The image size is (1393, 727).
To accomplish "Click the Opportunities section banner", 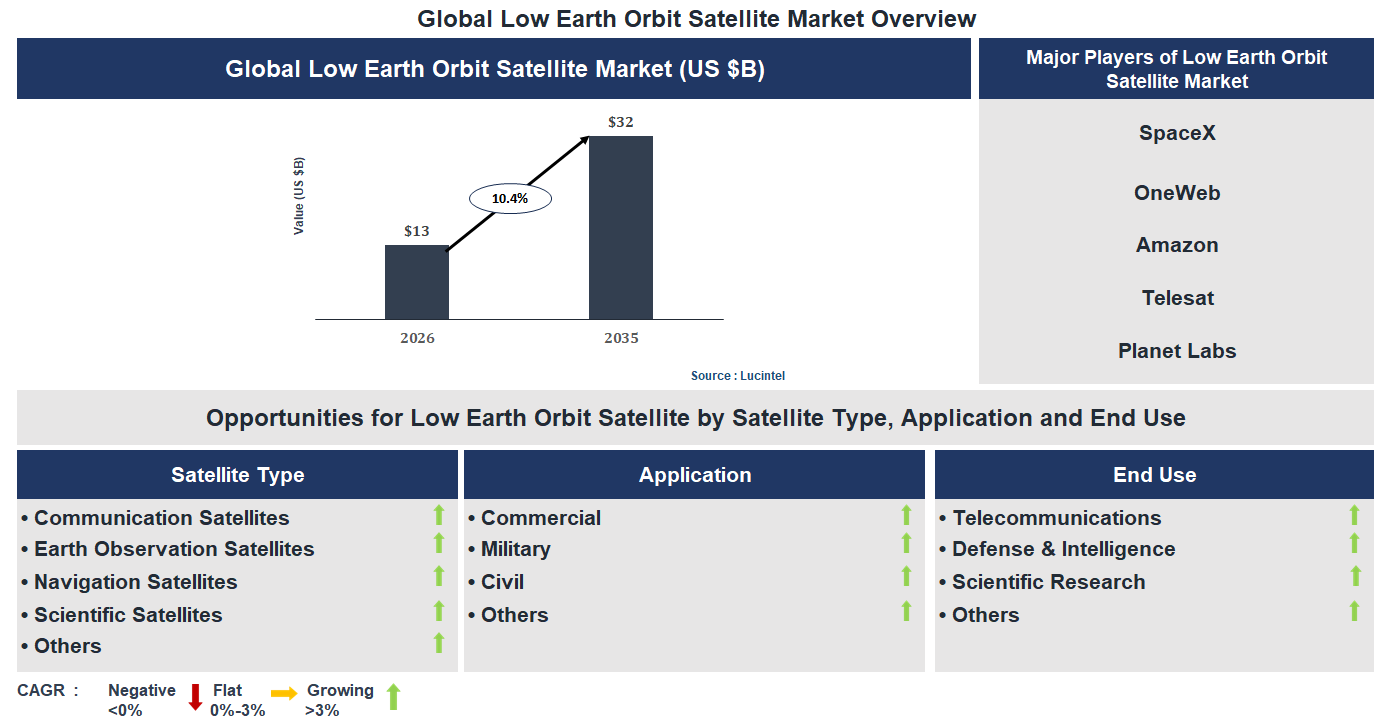I will pos(695,417).
